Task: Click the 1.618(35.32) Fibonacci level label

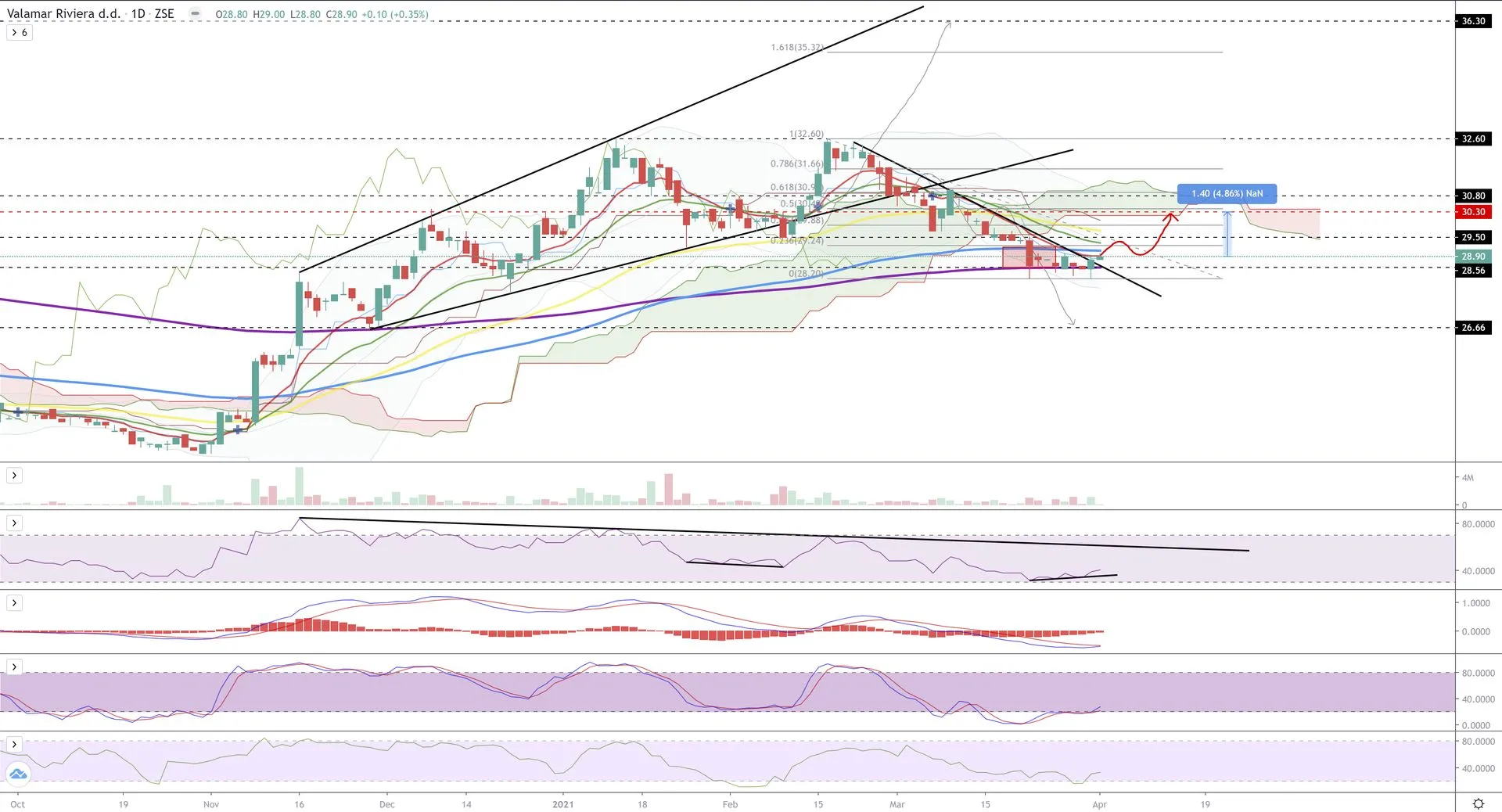Action: click(796, 48)
